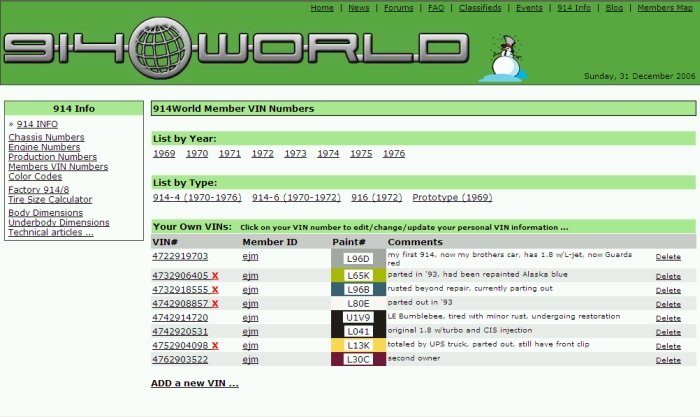Click the L041 paint swatch
This screenshot has height=417, width=700.
coord(358,331)
